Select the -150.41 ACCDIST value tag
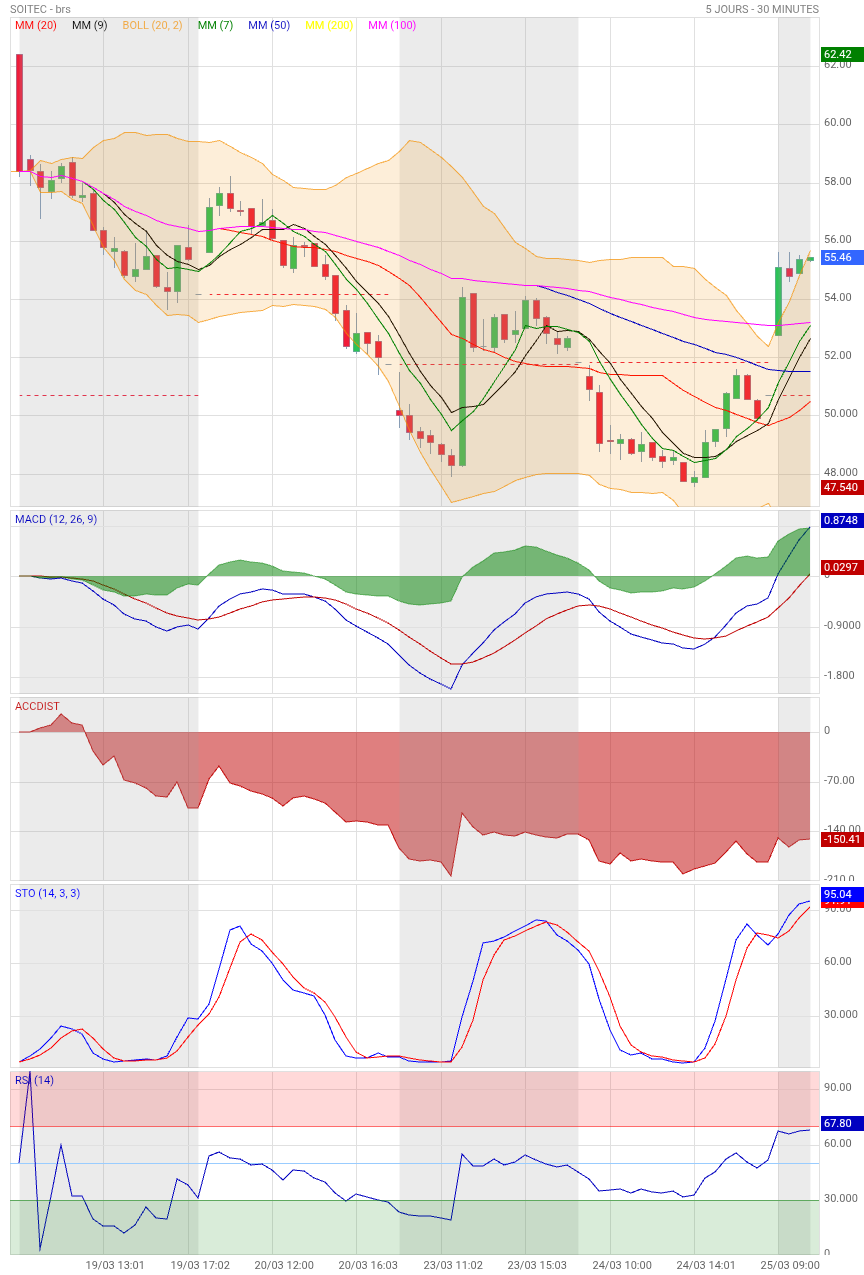864x1275 pixels. [x=841, y=839]
